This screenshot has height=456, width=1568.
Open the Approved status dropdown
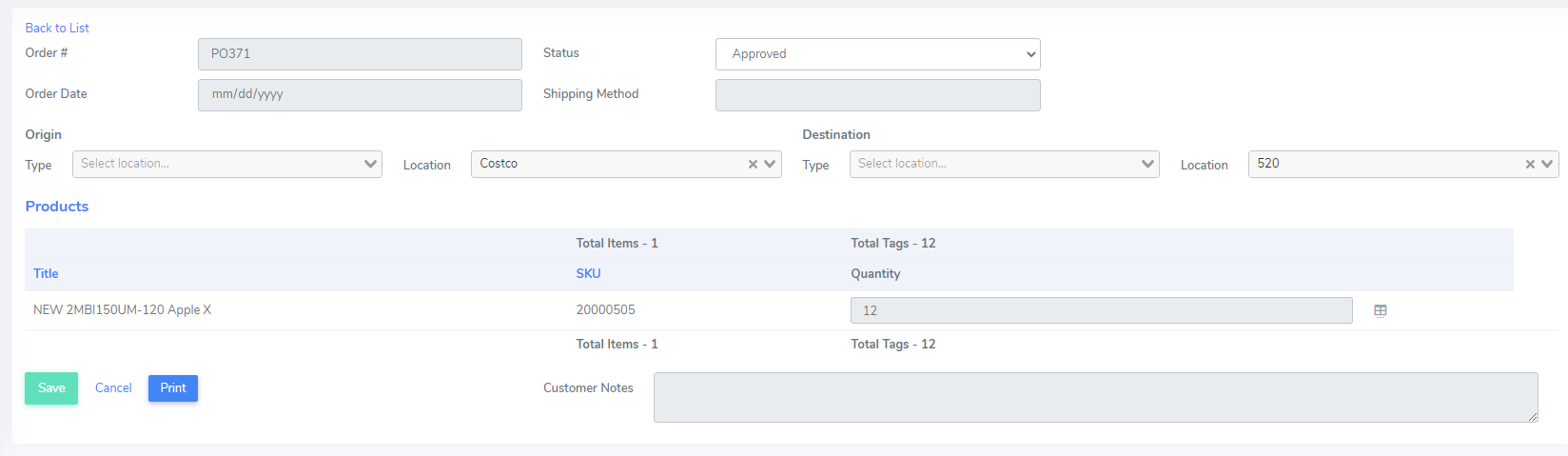pos(878,54)
